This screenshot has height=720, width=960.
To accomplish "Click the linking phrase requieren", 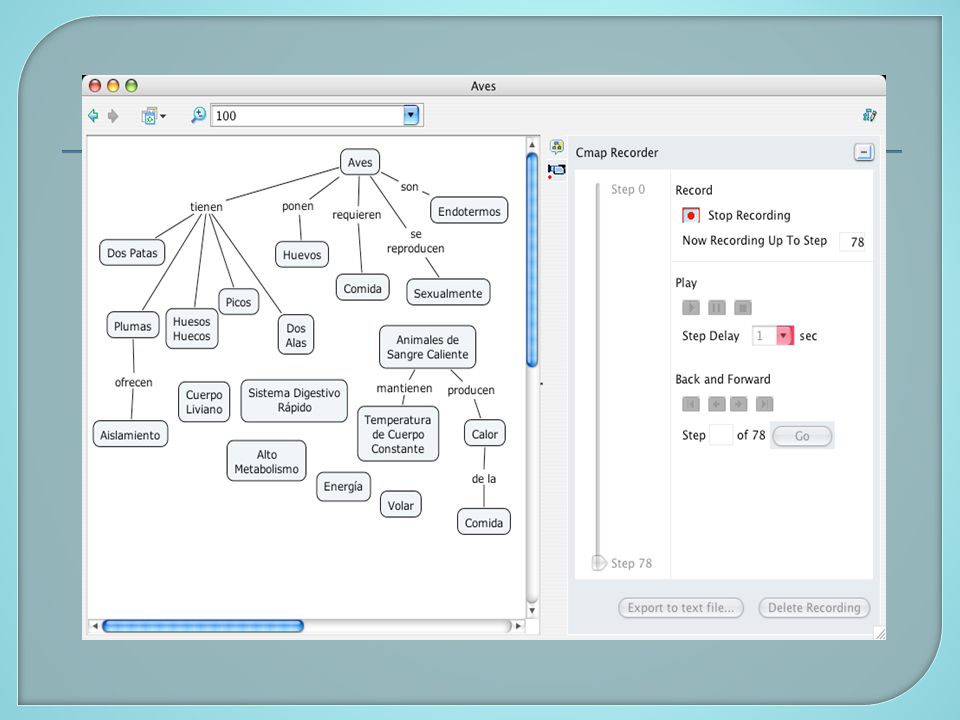I will click(356, 215).
